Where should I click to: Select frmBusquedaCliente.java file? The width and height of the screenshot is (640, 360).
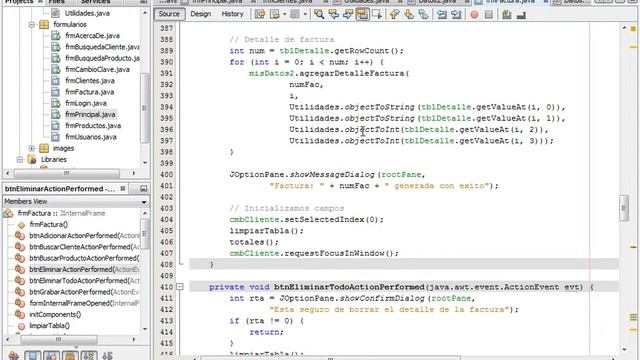click(102, 47)
